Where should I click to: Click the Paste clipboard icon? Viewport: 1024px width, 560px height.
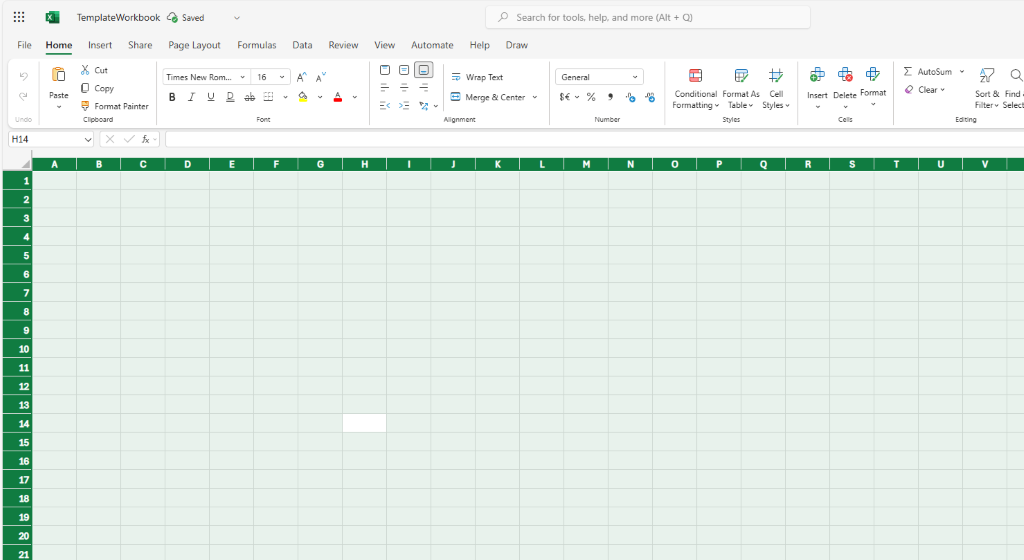[58, 75]
